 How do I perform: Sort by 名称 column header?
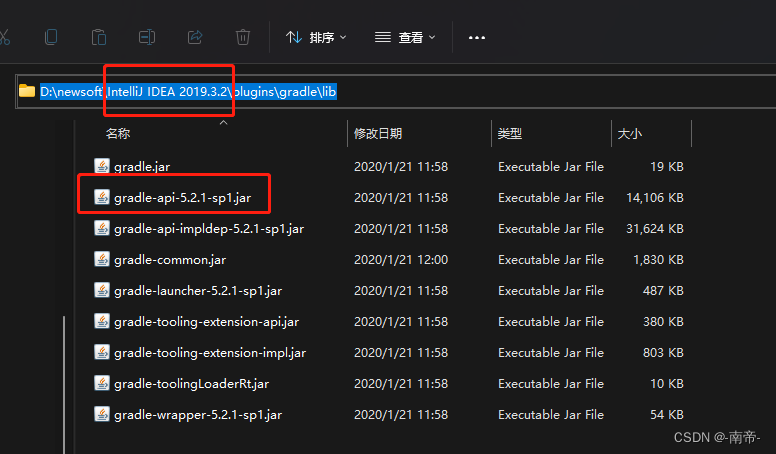[118, 134]
